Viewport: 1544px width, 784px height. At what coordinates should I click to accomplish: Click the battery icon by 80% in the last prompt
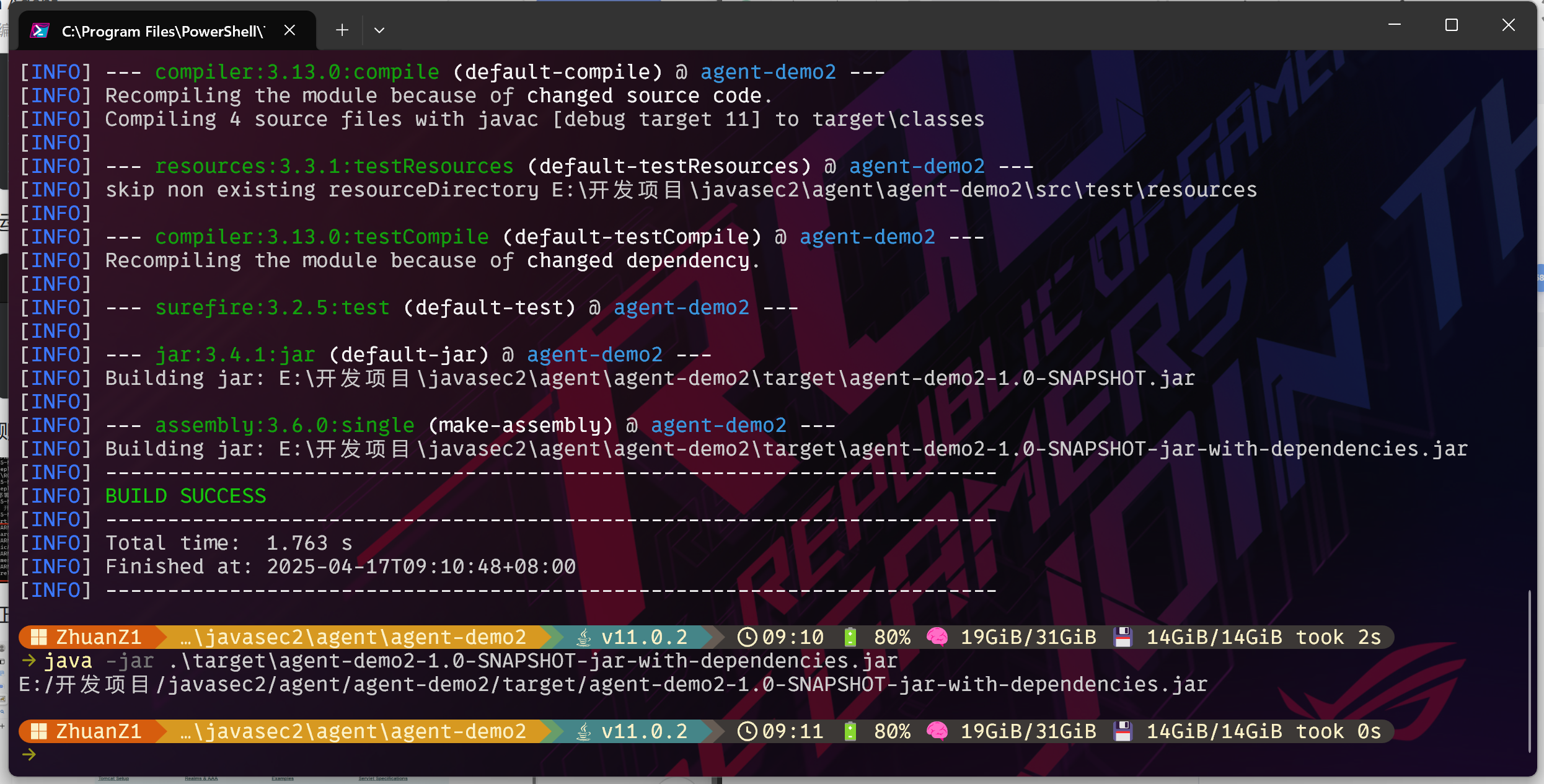point(850,731)
